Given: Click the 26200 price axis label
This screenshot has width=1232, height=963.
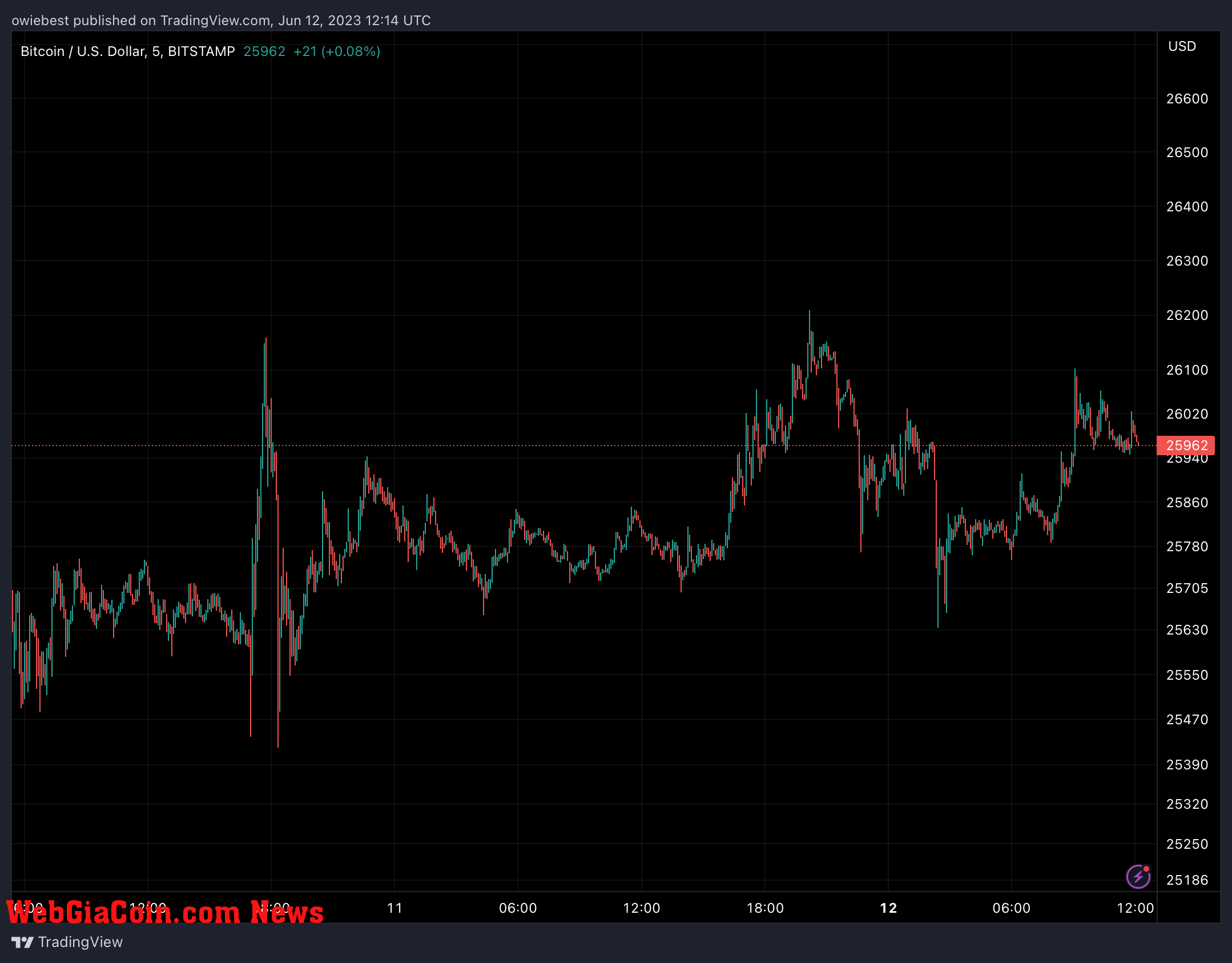Looking at the screenshot, I should (1187, 315).
